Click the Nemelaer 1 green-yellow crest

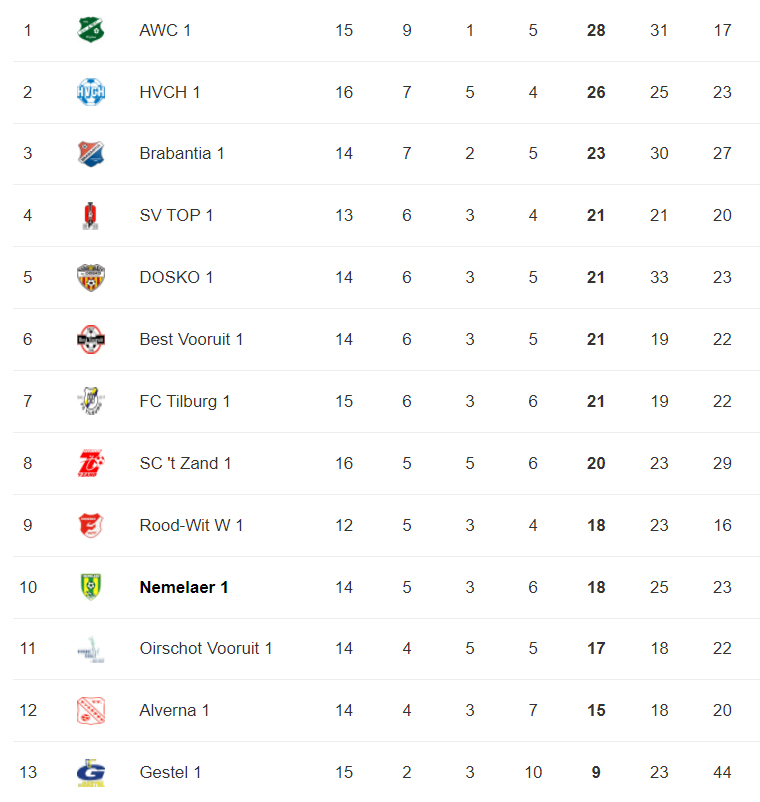tap(91, 587)
